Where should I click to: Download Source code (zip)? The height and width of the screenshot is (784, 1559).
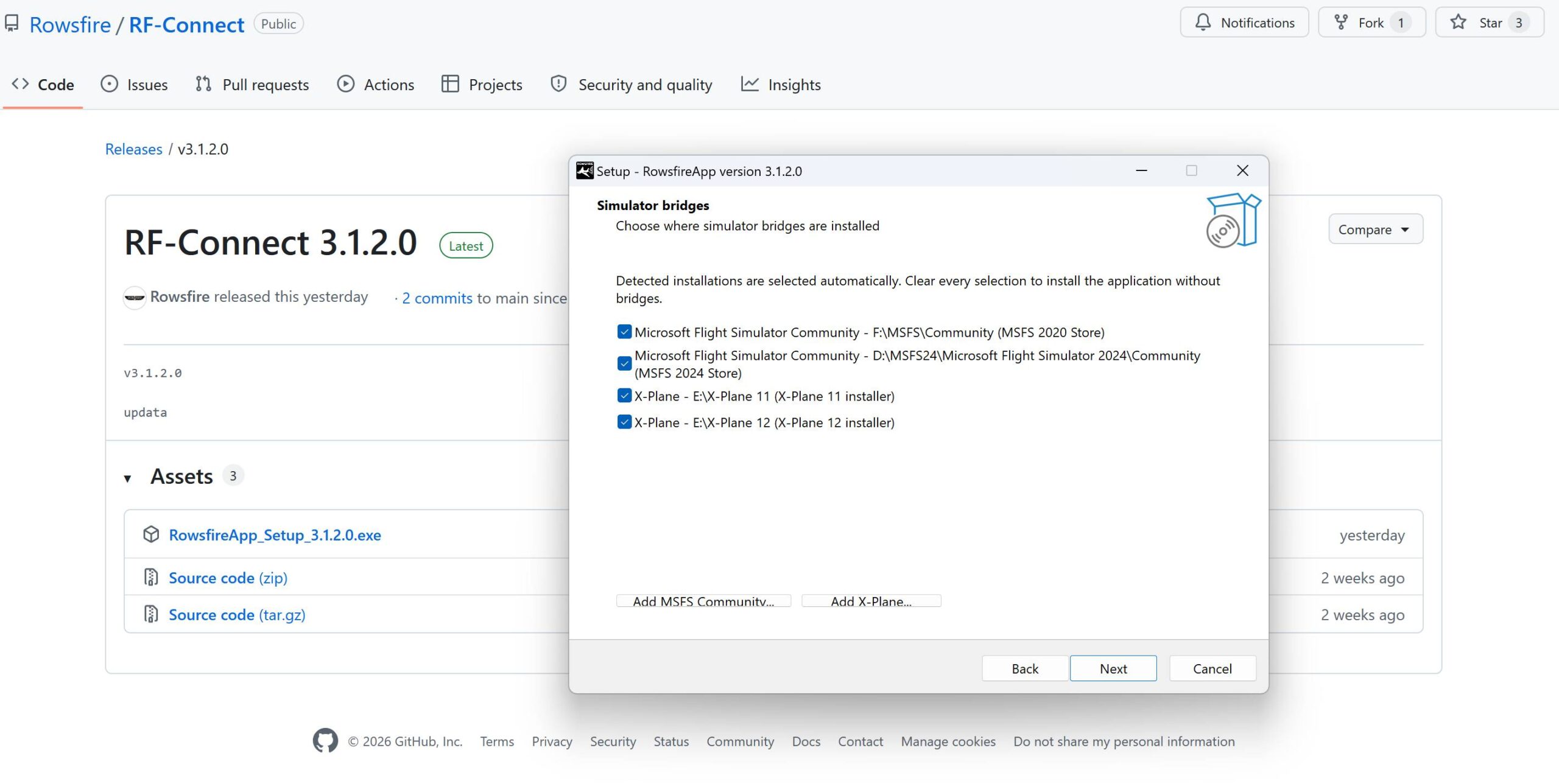tap(228, 578)
